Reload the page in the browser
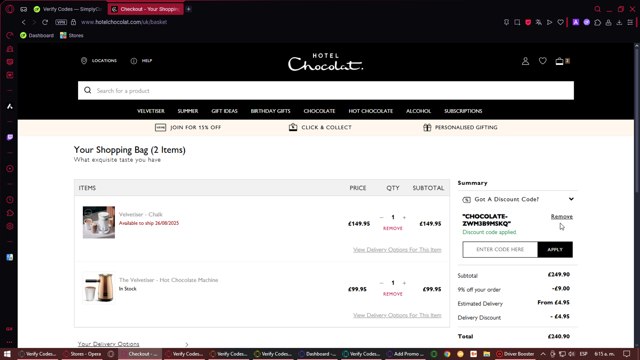Image resolution: width=640 pixels, height=360 pixels. [45, 22]
